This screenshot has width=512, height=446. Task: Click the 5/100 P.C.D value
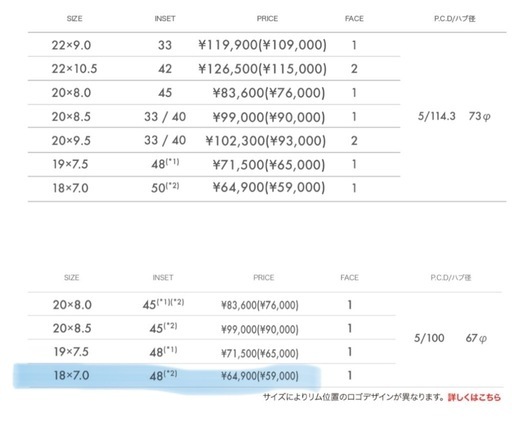click(x=429, y=338)
